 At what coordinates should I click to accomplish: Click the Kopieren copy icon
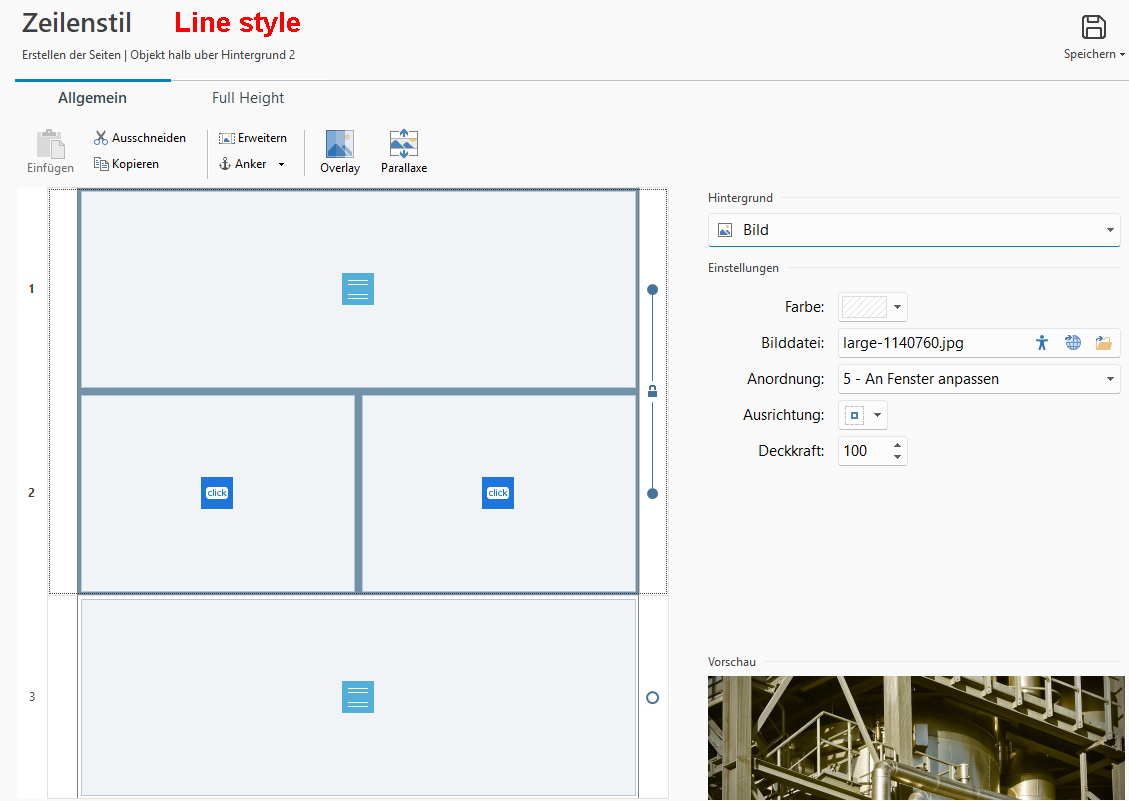(x=101, y=164)
